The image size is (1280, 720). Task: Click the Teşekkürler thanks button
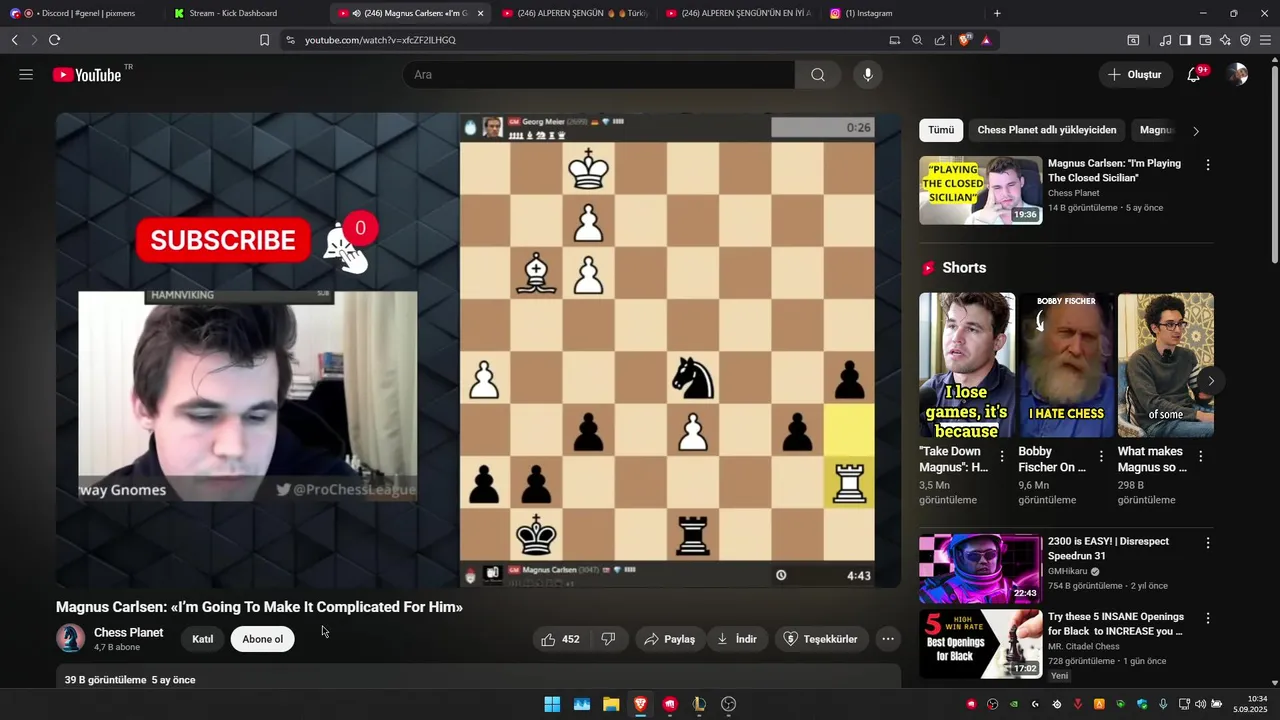[820, 639]
